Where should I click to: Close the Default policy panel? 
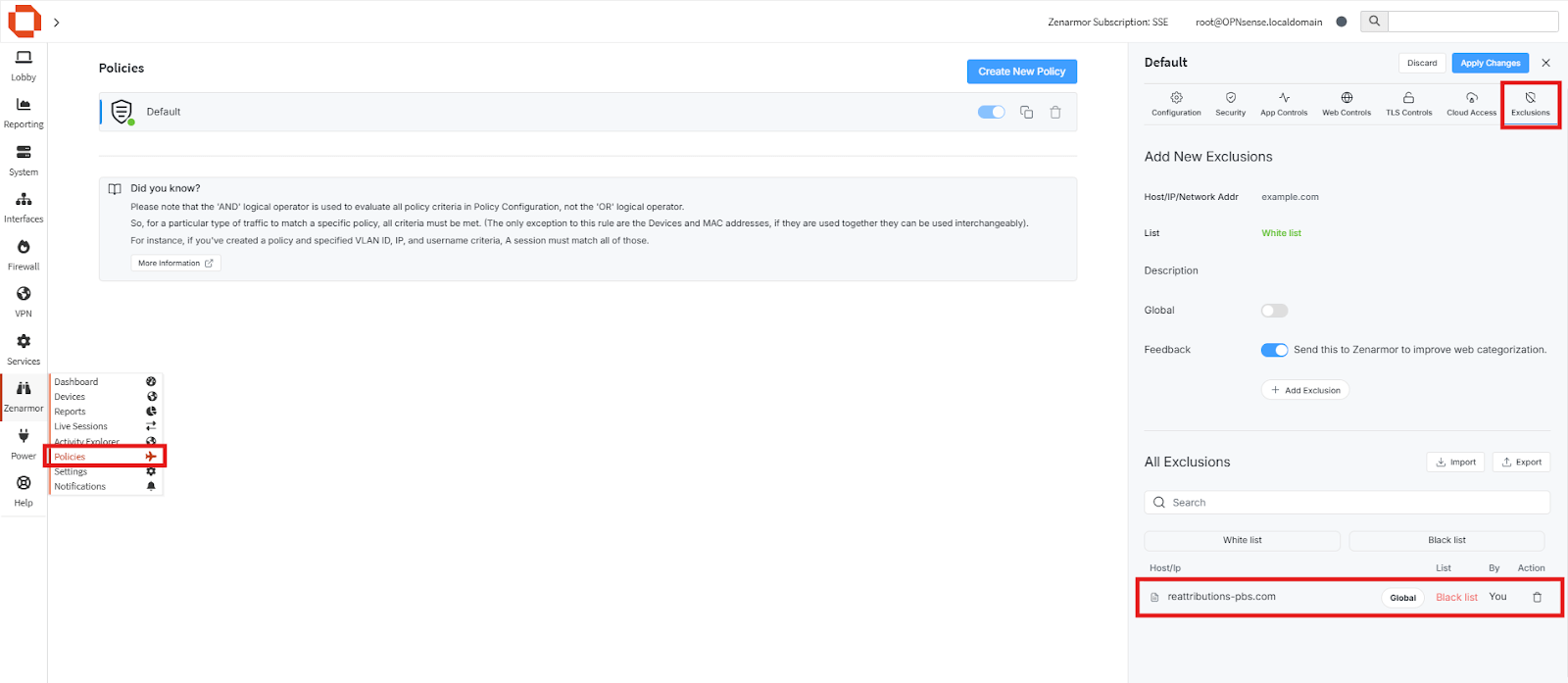[1546, 63]
